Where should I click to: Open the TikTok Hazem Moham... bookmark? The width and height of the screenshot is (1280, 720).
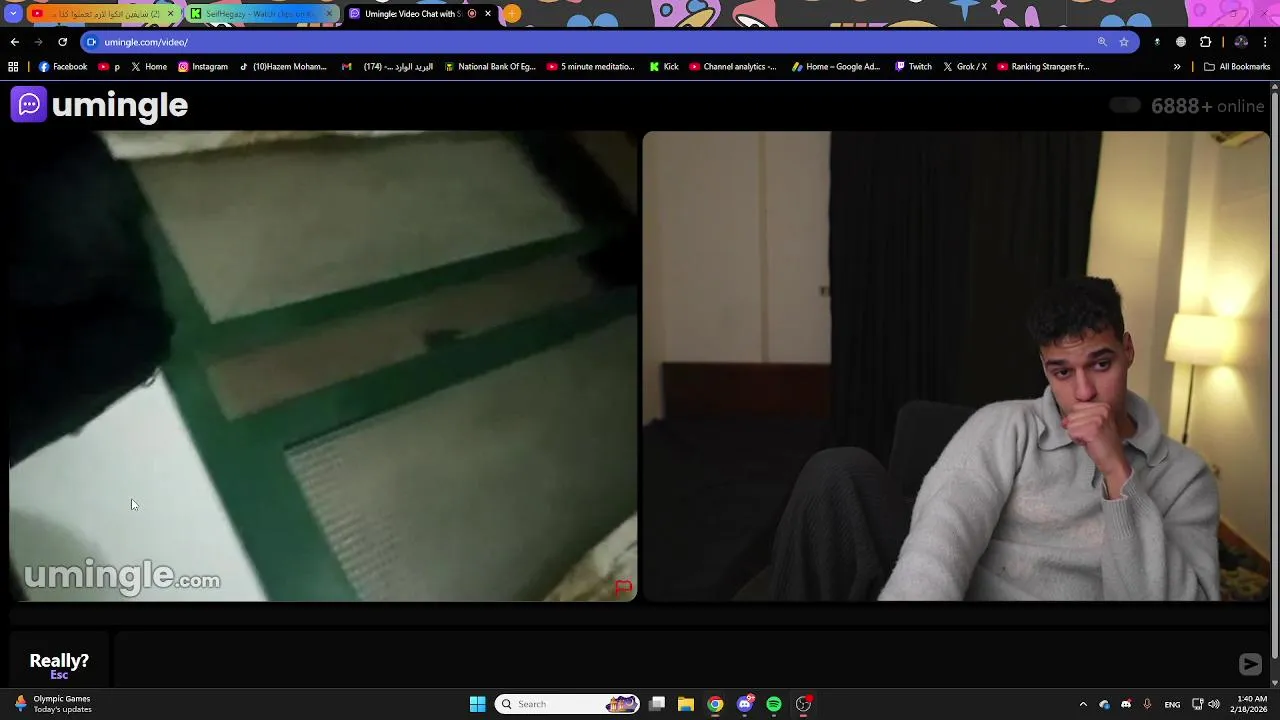(x=283, y=67)
